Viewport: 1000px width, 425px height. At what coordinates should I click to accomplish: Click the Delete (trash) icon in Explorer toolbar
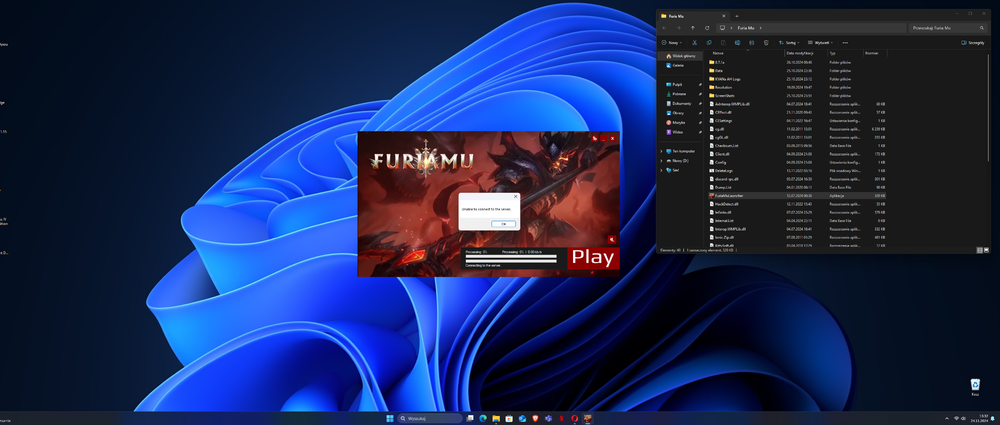tap(766, 43)
